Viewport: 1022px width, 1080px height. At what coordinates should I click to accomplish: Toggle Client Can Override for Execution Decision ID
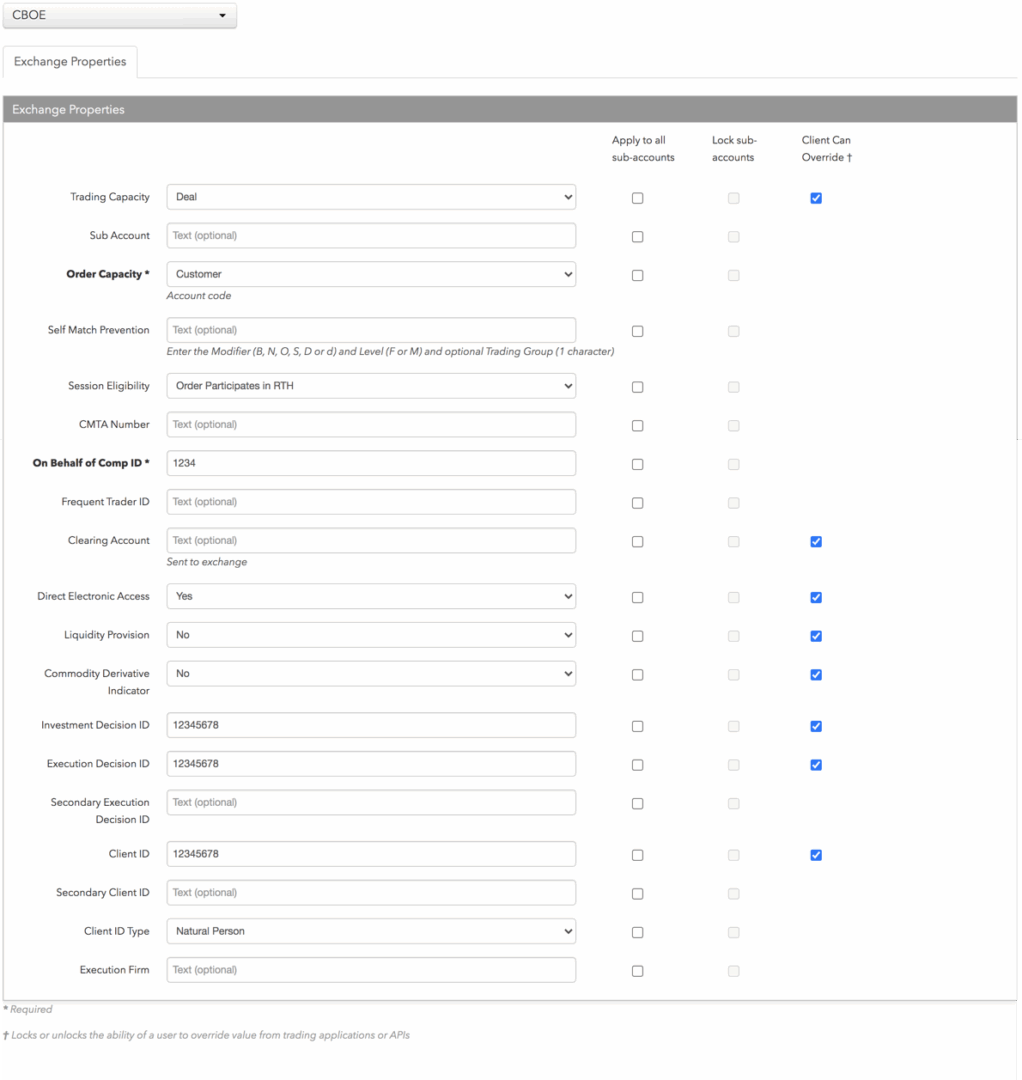pyautogui.click(x=816, y=765)
